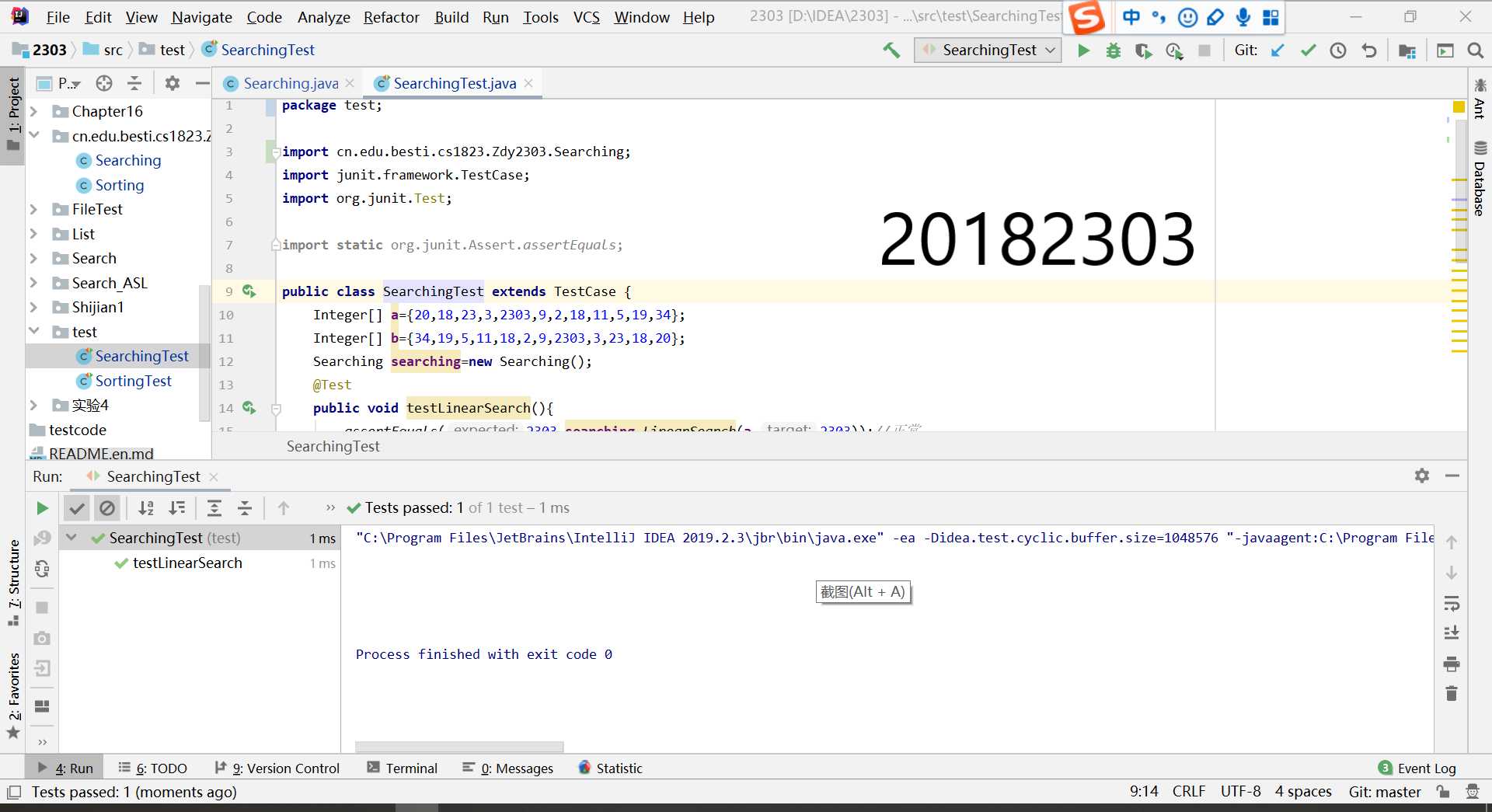
Task: Select Sorting class in project tree
Action: click(119, 185)
